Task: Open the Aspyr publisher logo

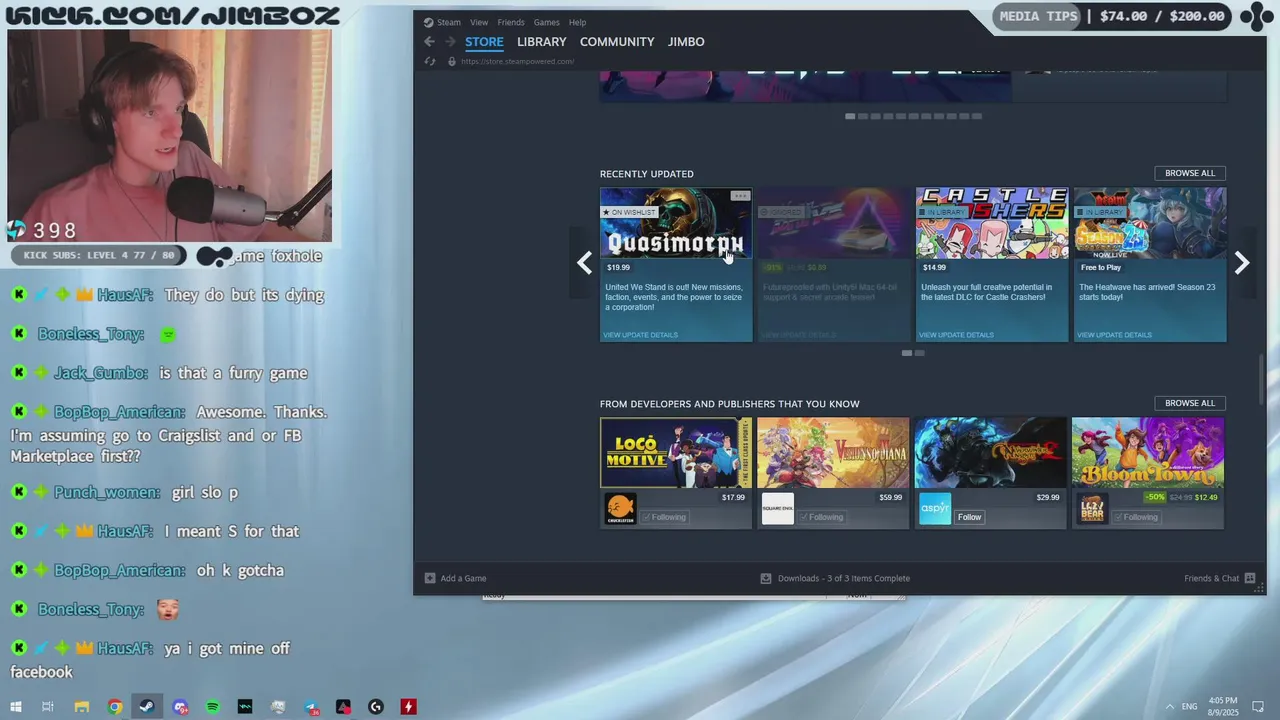Action: pyautogui.click(x=935, y=509)
